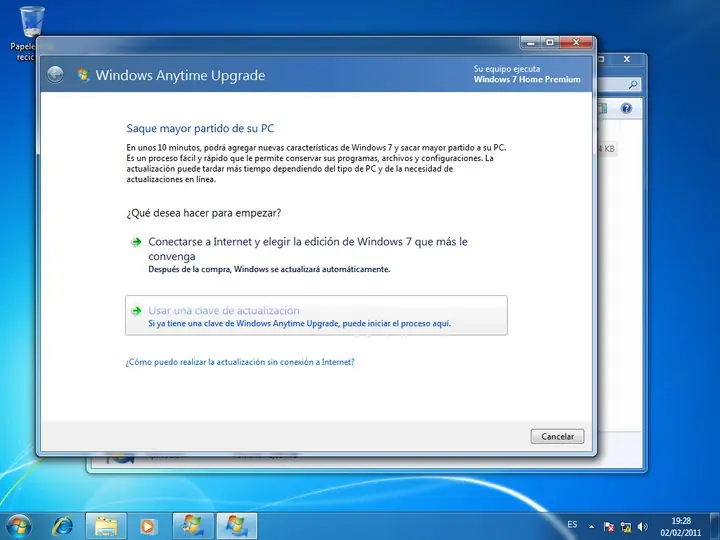Image resolution: width=720 pixels, height=540 pixels.
Task: Launch Windows Media Player from the taskbar
Action: click(x=148, y=526)
